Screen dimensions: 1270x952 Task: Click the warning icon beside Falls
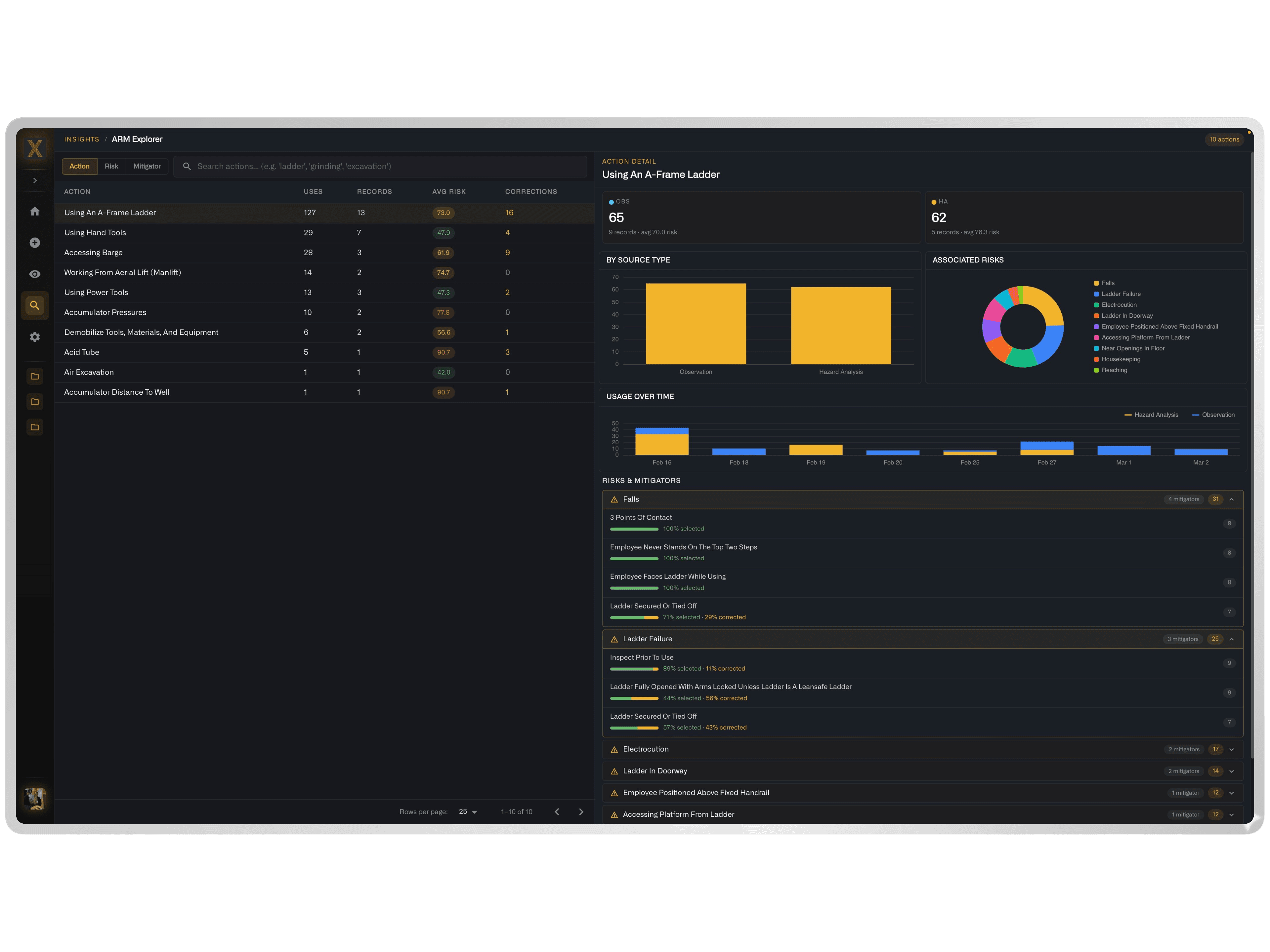[x=614, y=500]
